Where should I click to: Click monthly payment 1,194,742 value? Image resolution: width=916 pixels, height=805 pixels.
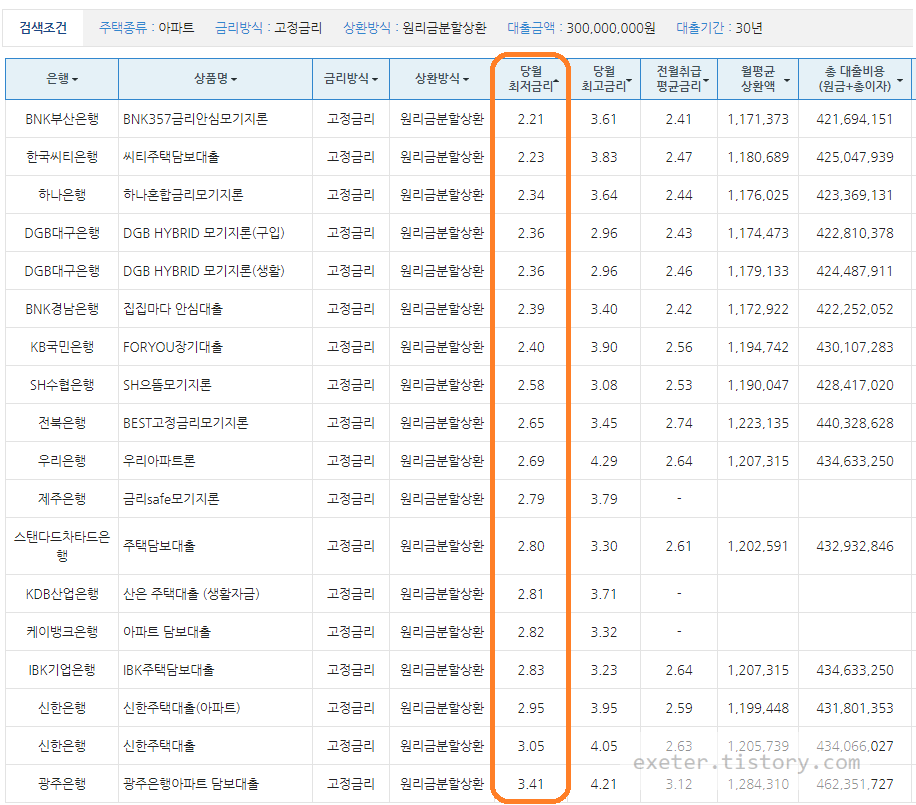[x=758, y=347]
